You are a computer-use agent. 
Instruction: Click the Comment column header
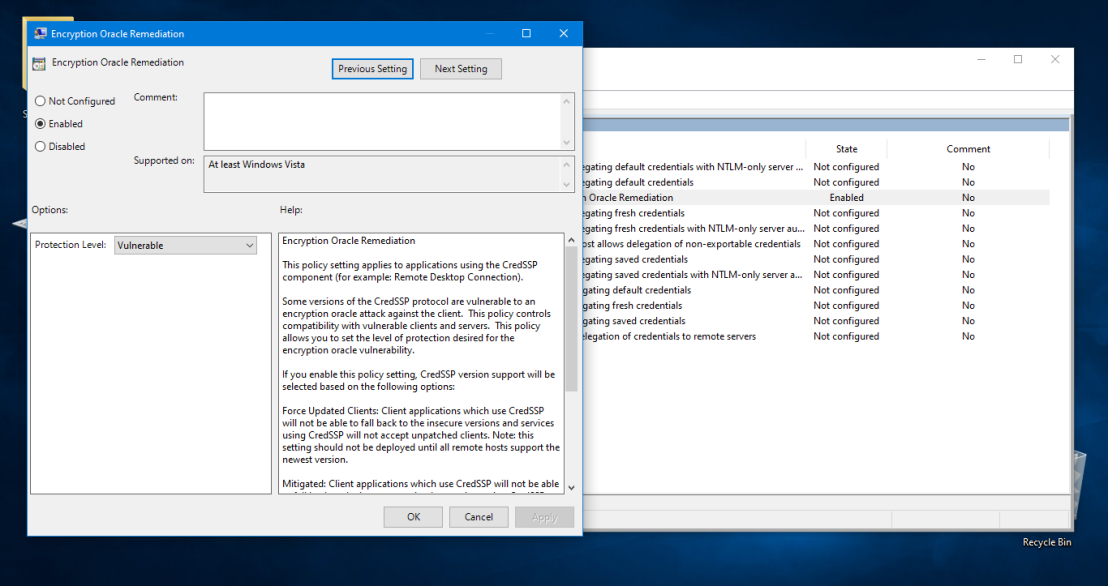967,148
